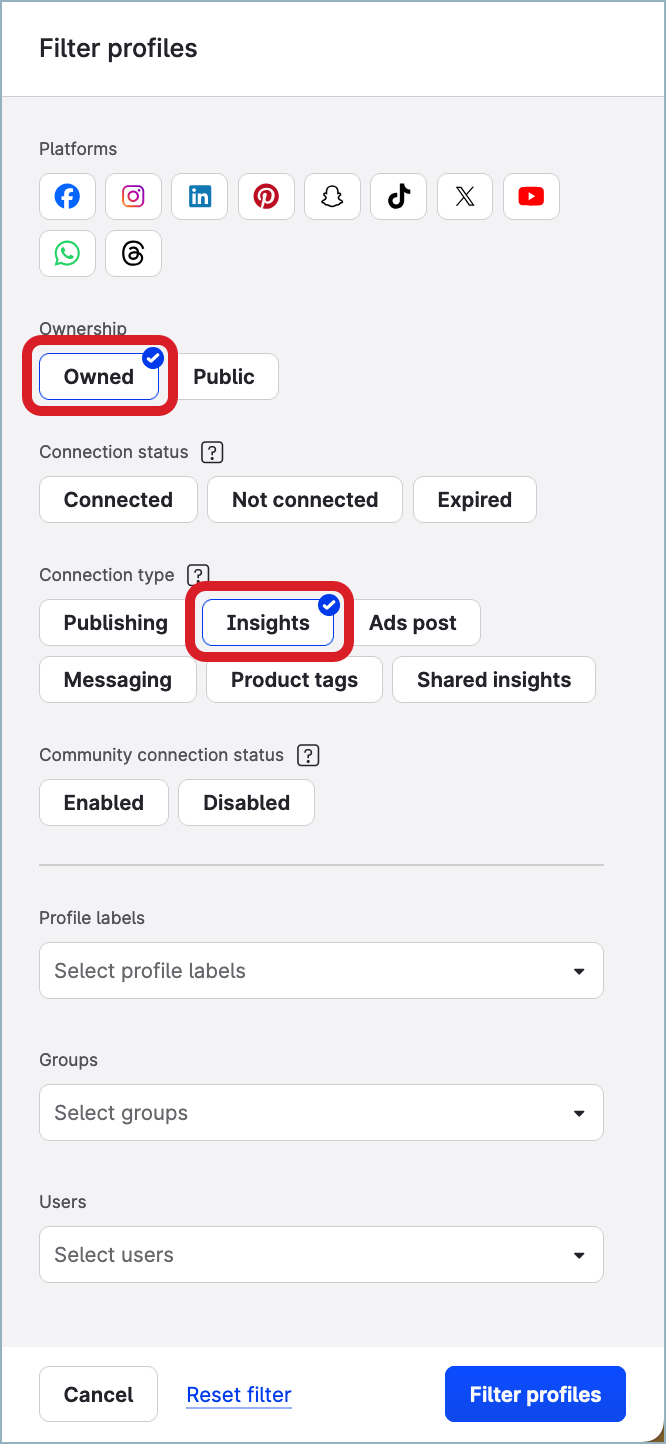Select the WhatsApp platform icon
The image size is (666, 1444).
tap(67, 253)
